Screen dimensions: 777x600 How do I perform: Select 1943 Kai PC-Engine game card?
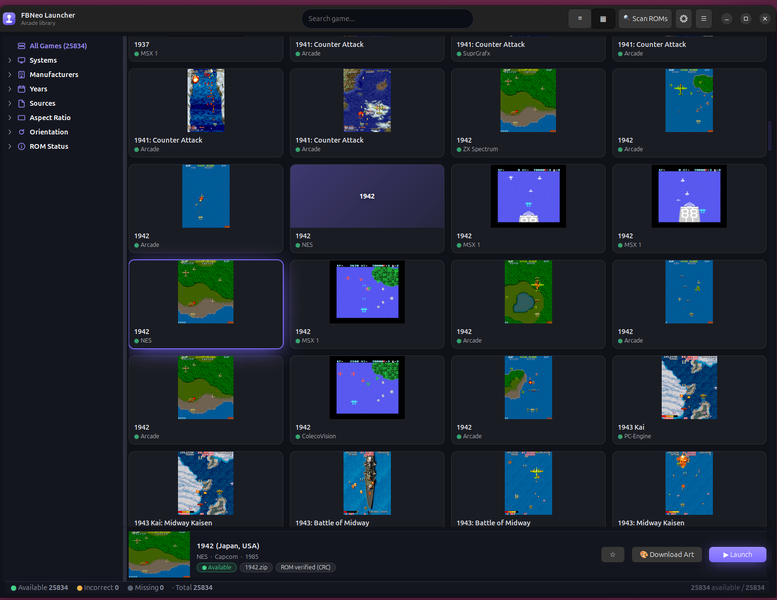689,399
